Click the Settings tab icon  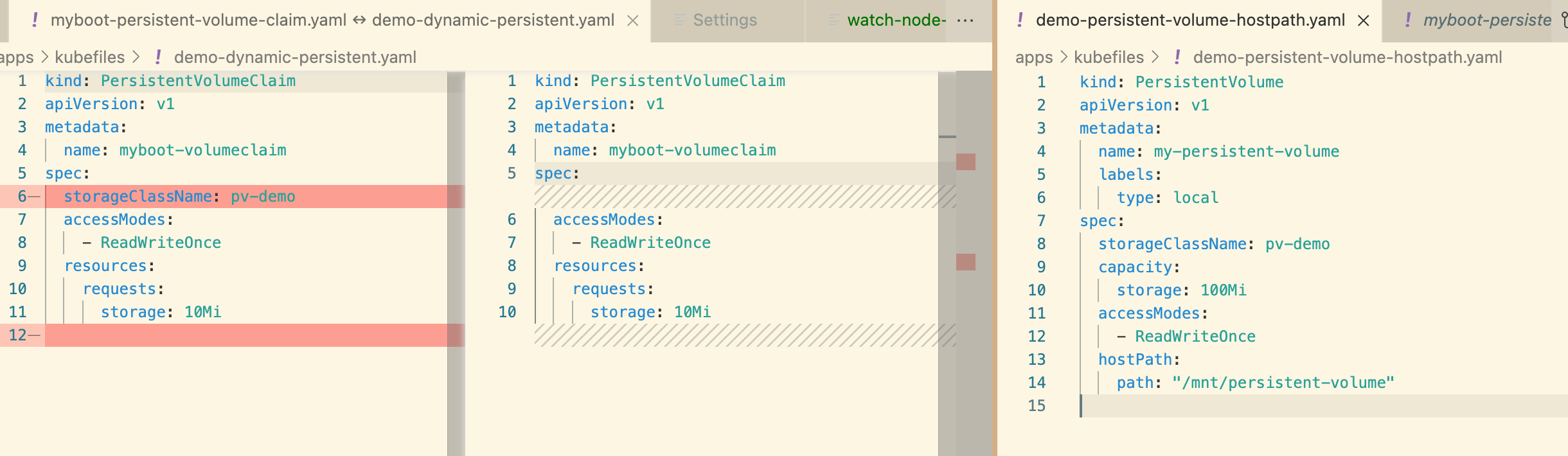679,21
